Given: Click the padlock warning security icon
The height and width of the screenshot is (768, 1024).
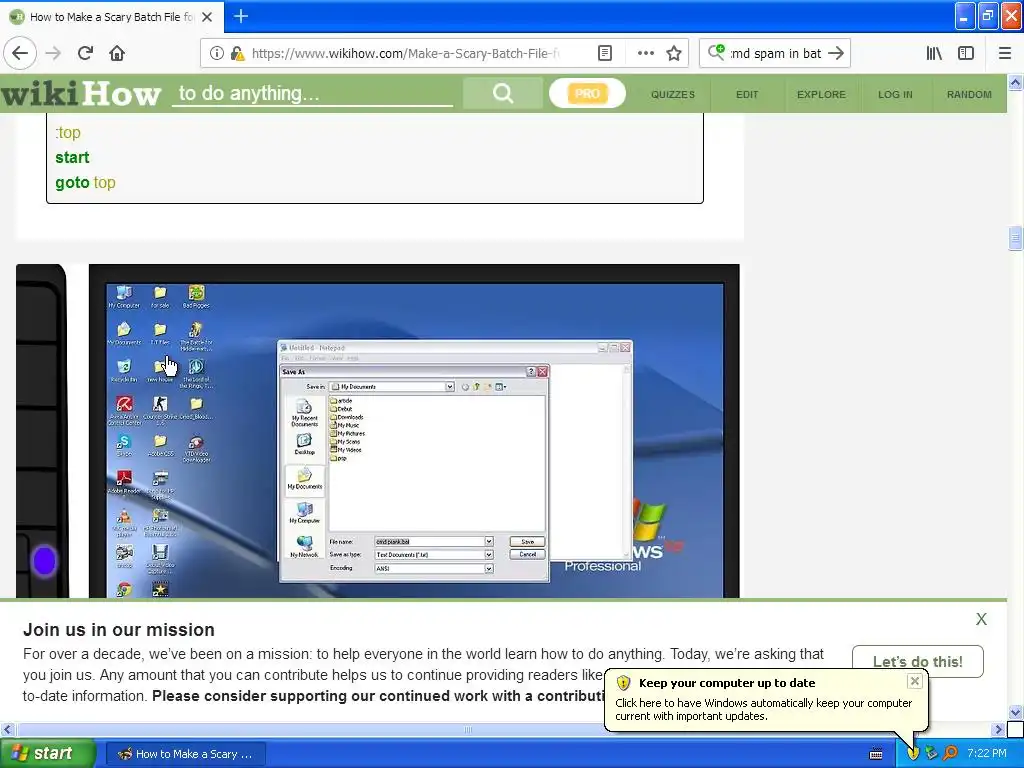Looking at the screenshot, I should 237,54.
